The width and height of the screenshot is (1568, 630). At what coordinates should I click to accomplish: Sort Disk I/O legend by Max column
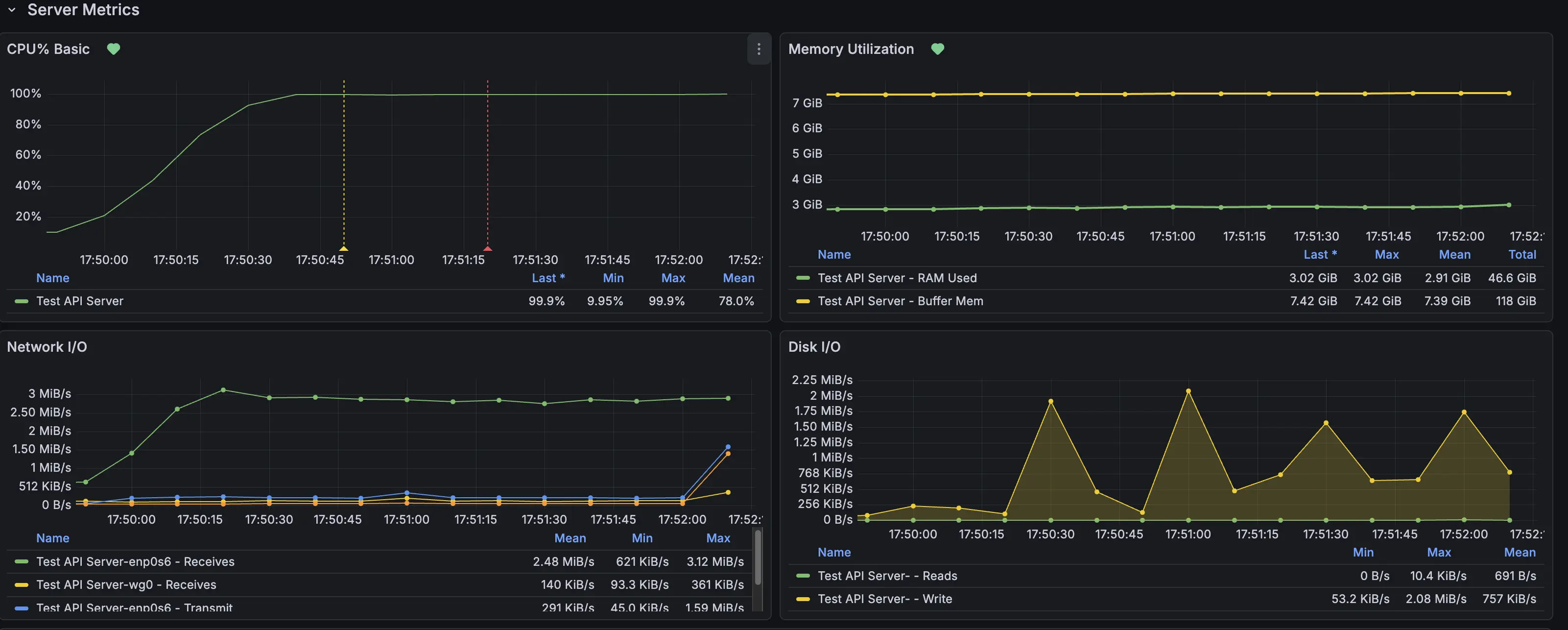click(1439, 553)
